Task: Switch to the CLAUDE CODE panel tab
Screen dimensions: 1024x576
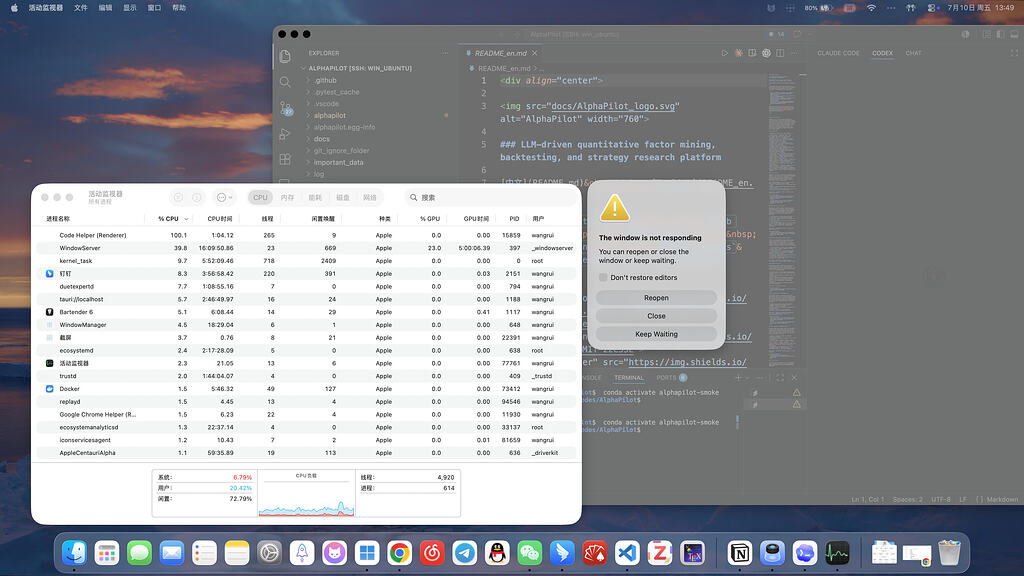Action: pos(839,53)
